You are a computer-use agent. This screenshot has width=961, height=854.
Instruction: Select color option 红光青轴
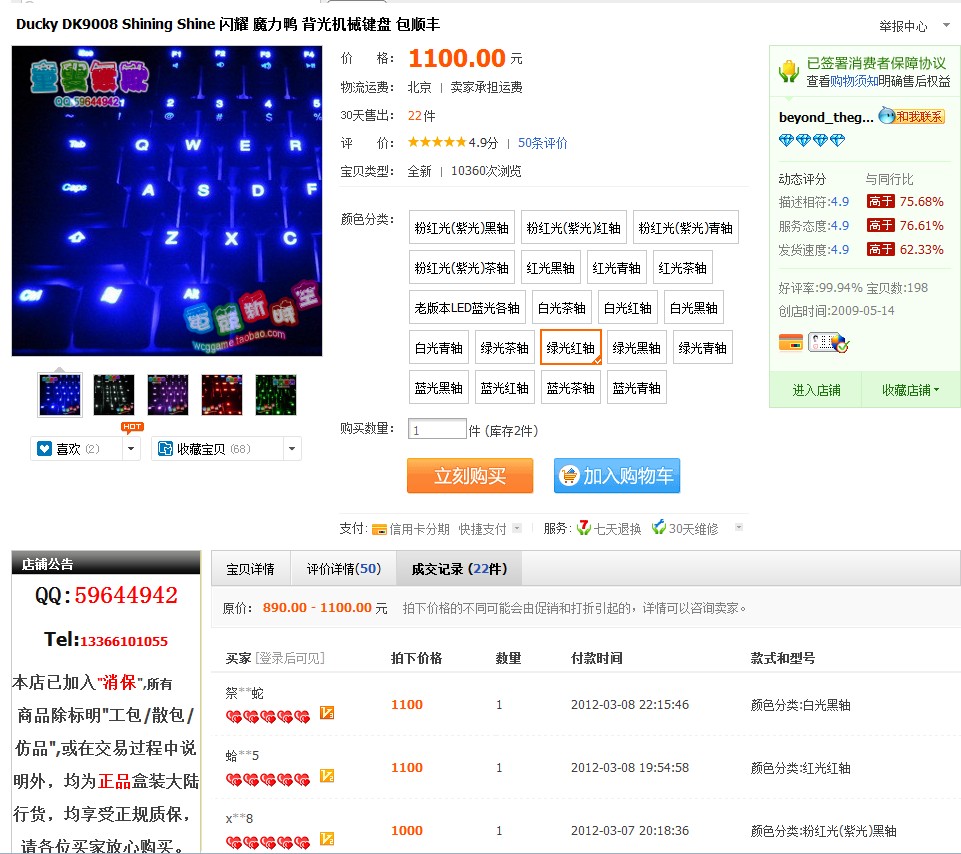[x=617, y=268]
